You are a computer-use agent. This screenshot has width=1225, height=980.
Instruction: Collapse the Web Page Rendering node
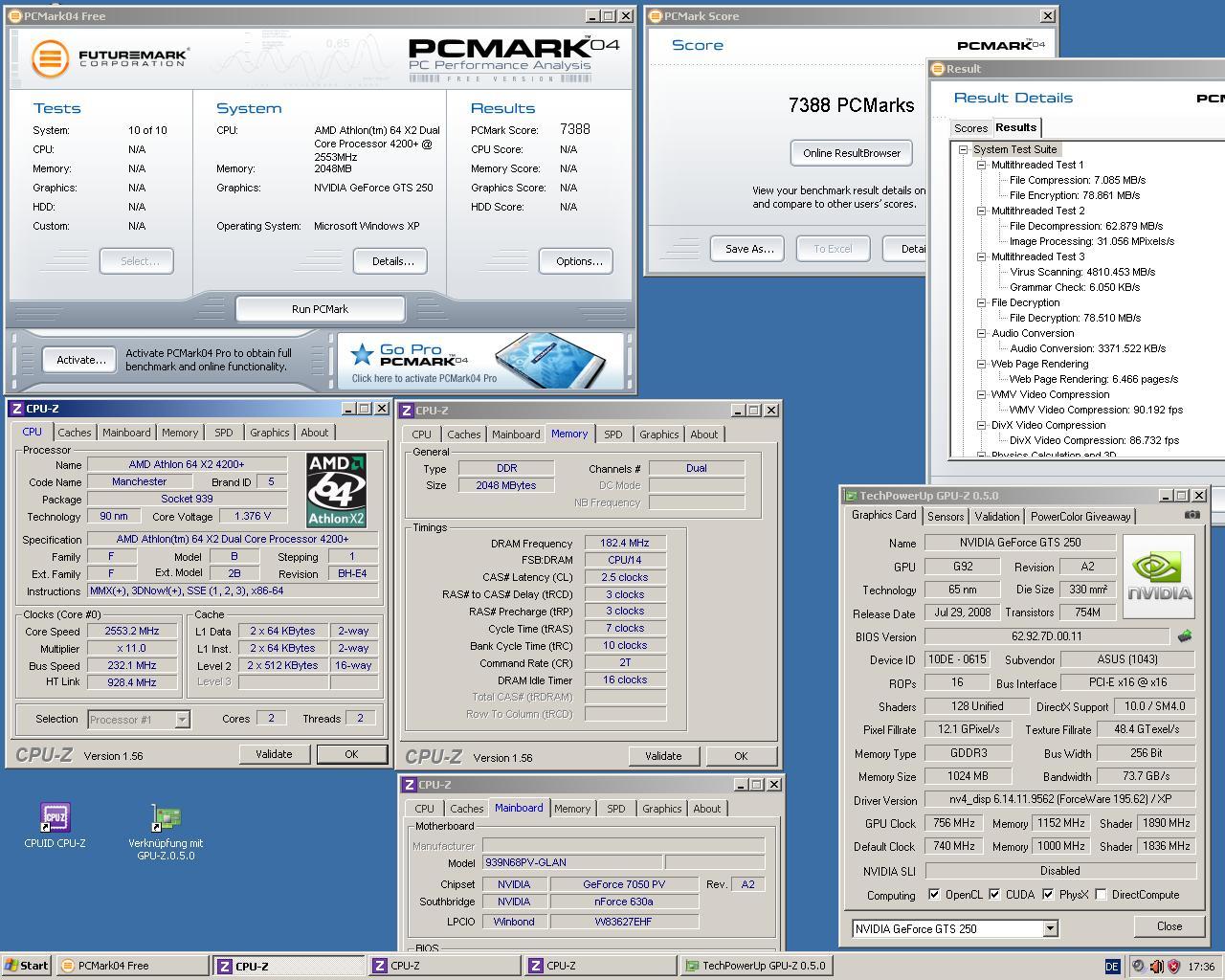[981, 364]
